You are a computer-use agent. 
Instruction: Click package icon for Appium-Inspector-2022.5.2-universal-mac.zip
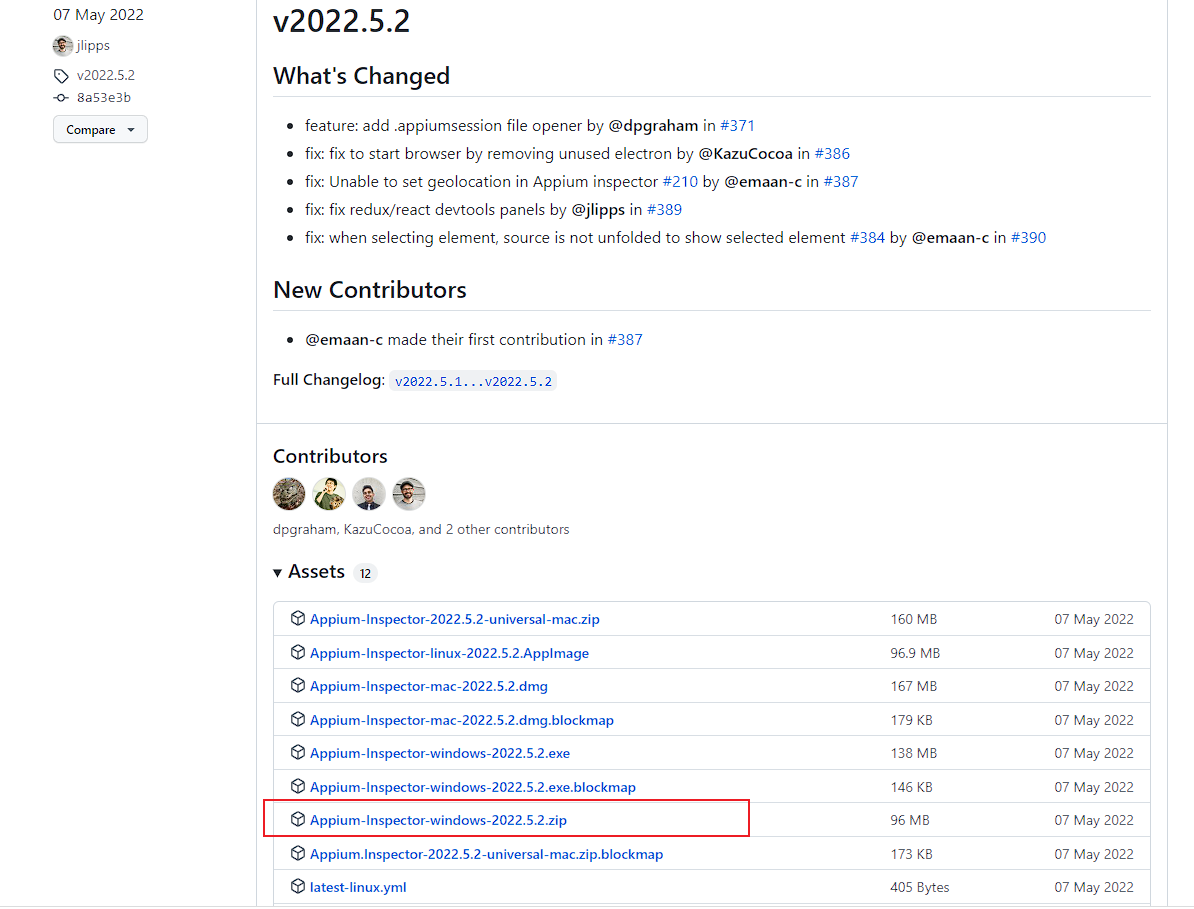(298, 618)
